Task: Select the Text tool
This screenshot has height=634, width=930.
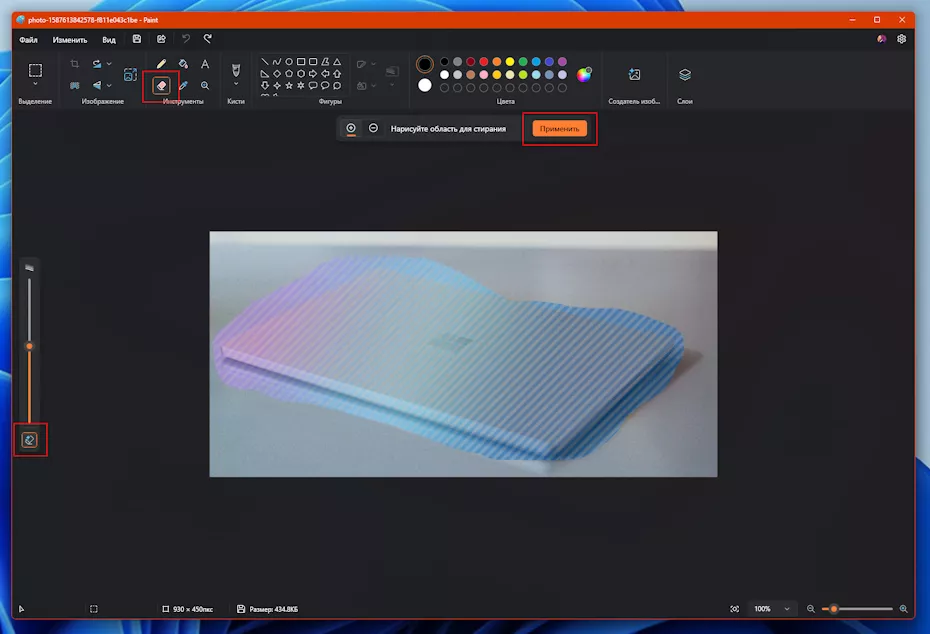Action: [x=205, y=63]
